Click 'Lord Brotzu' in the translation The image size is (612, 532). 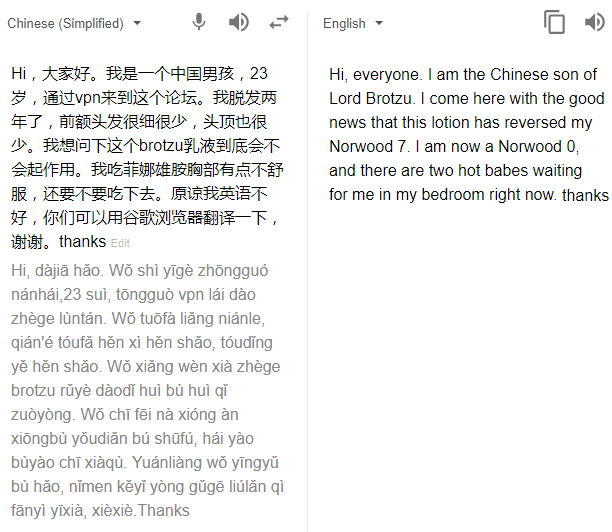(370, 99)
